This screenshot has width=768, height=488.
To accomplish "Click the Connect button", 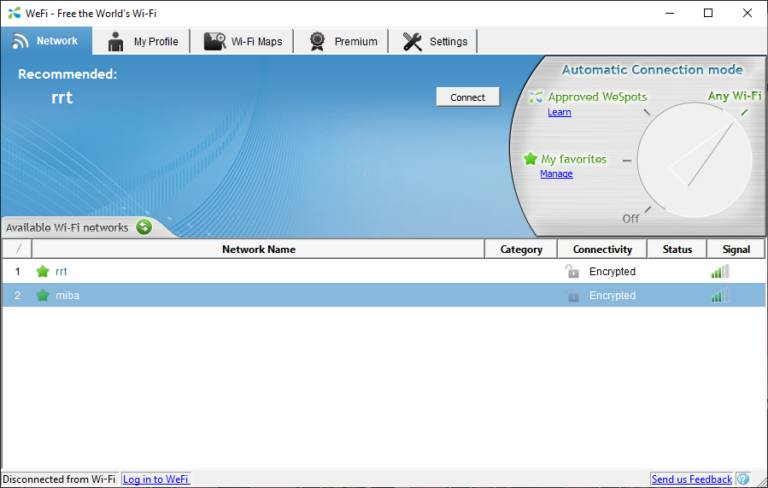I will click(x=468, y=97).
